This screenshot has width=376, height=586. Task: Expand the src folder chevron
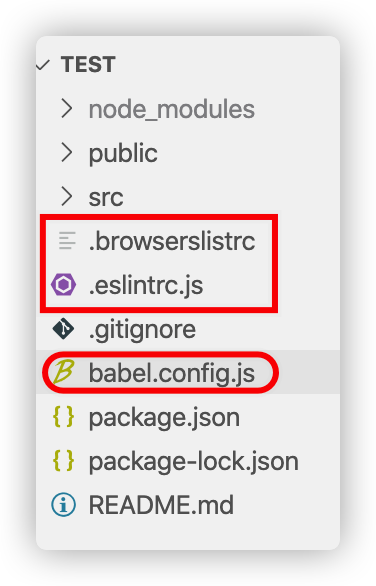(x=67, y=197)
